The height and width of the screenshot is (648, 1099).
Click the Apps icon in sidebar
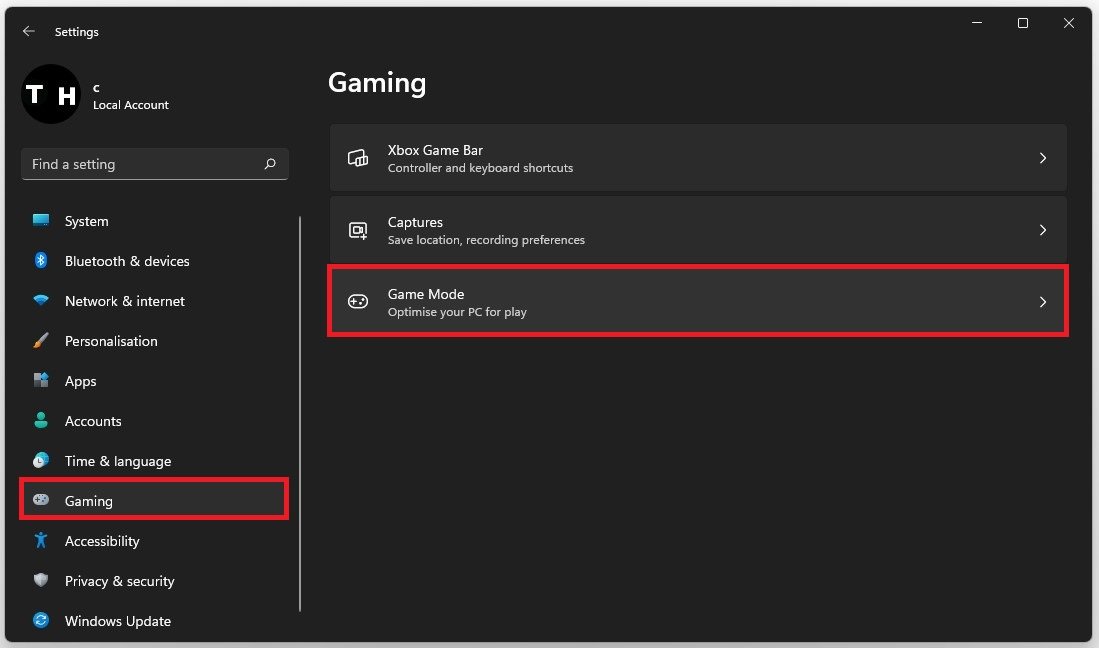click(41, 380)
